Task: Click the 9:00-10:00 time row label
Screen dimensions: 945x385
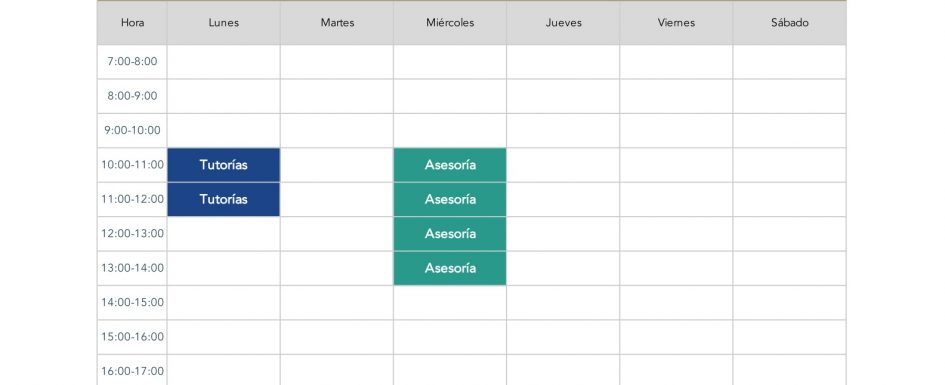Action: point(132,130)
